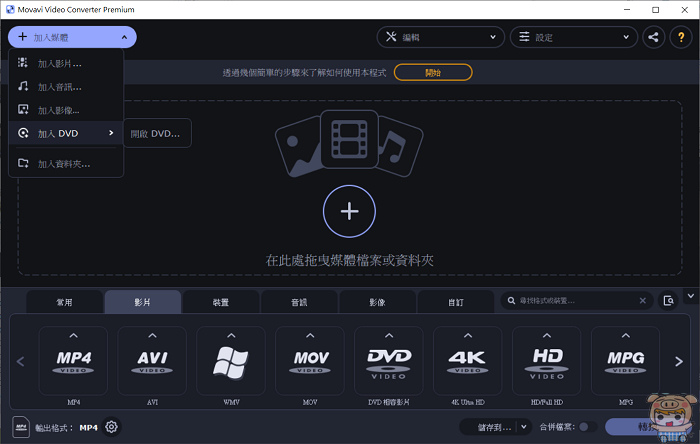Switch to the 影像 tab
700x444 pixels.
tap(378, 302)
